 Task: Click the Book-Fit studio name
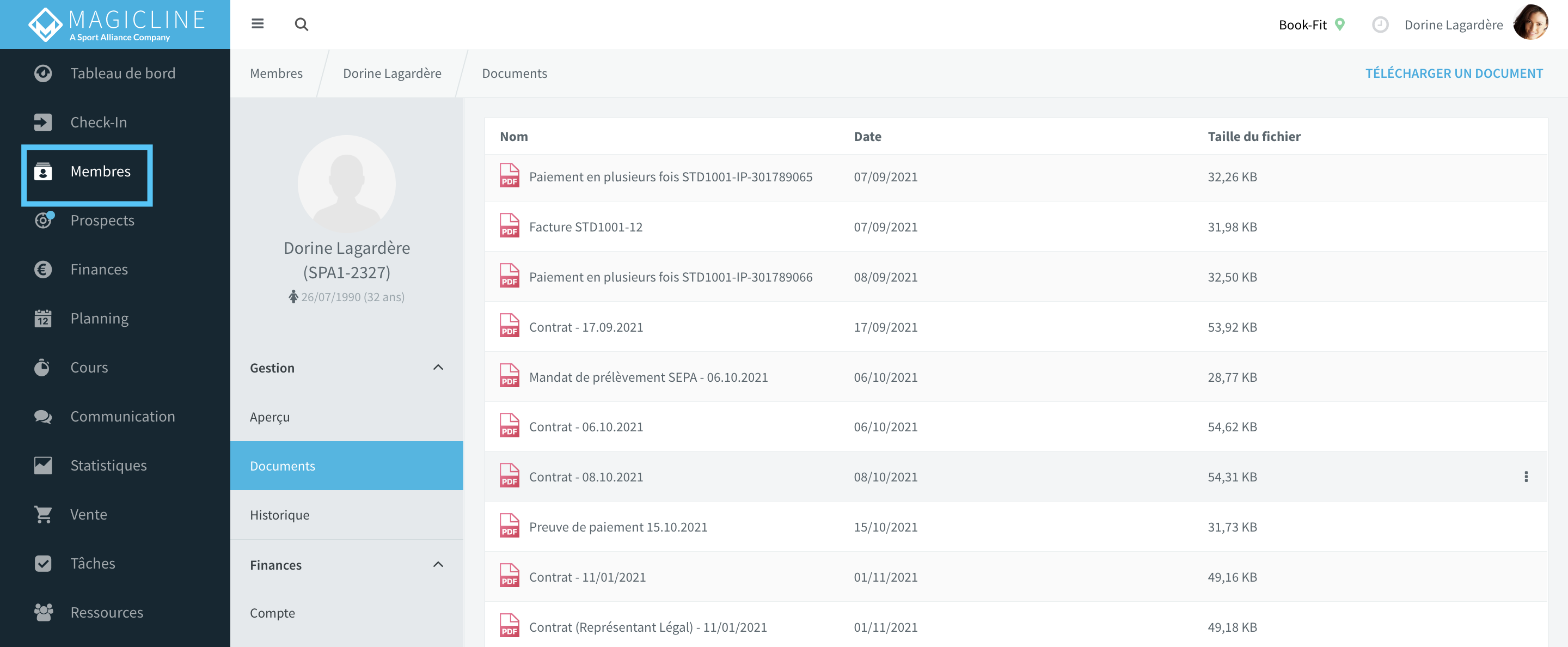[1302, 25]
